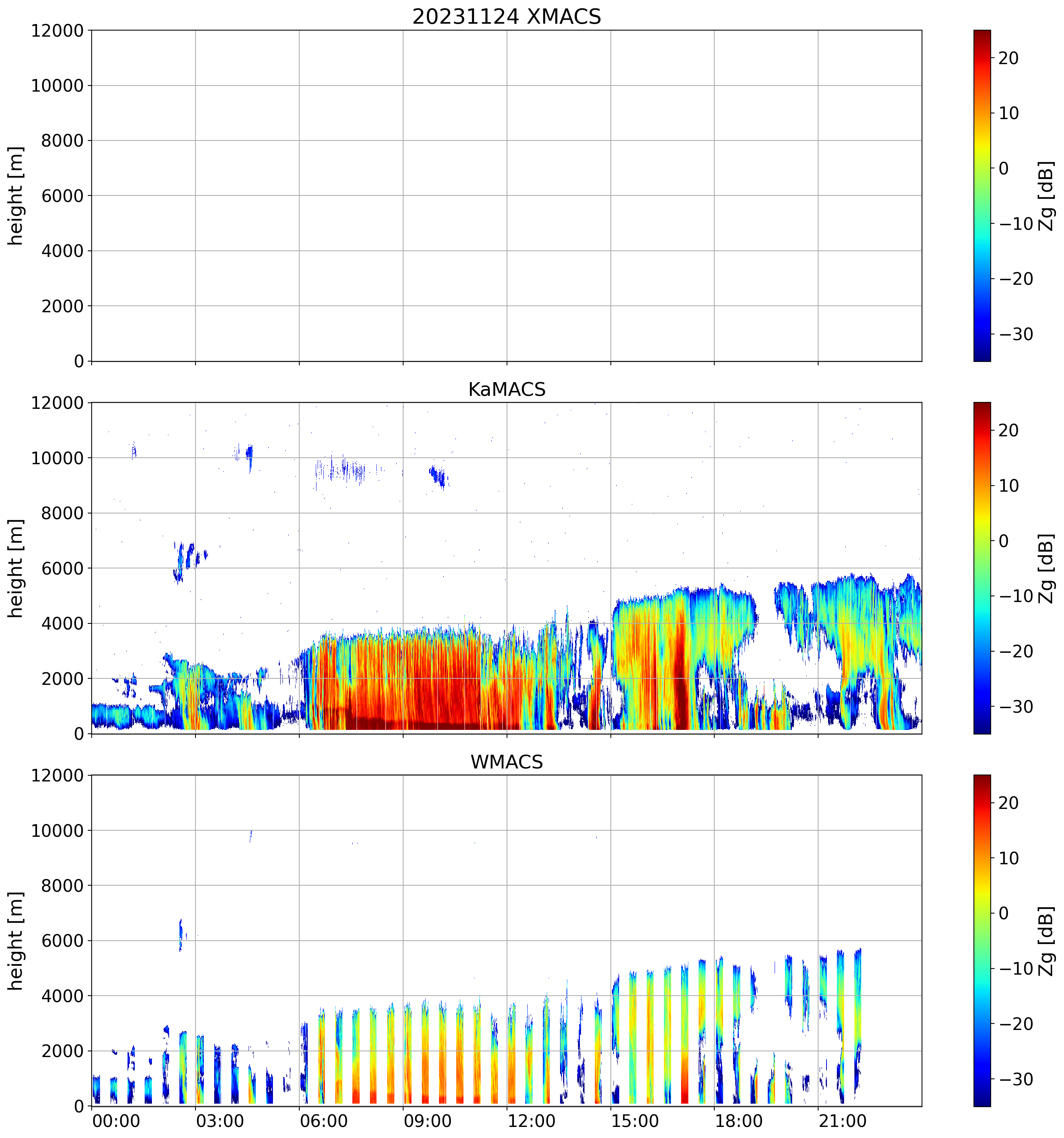
Task: Click the WMACS height [m] axis label
Action: [16, 941]
